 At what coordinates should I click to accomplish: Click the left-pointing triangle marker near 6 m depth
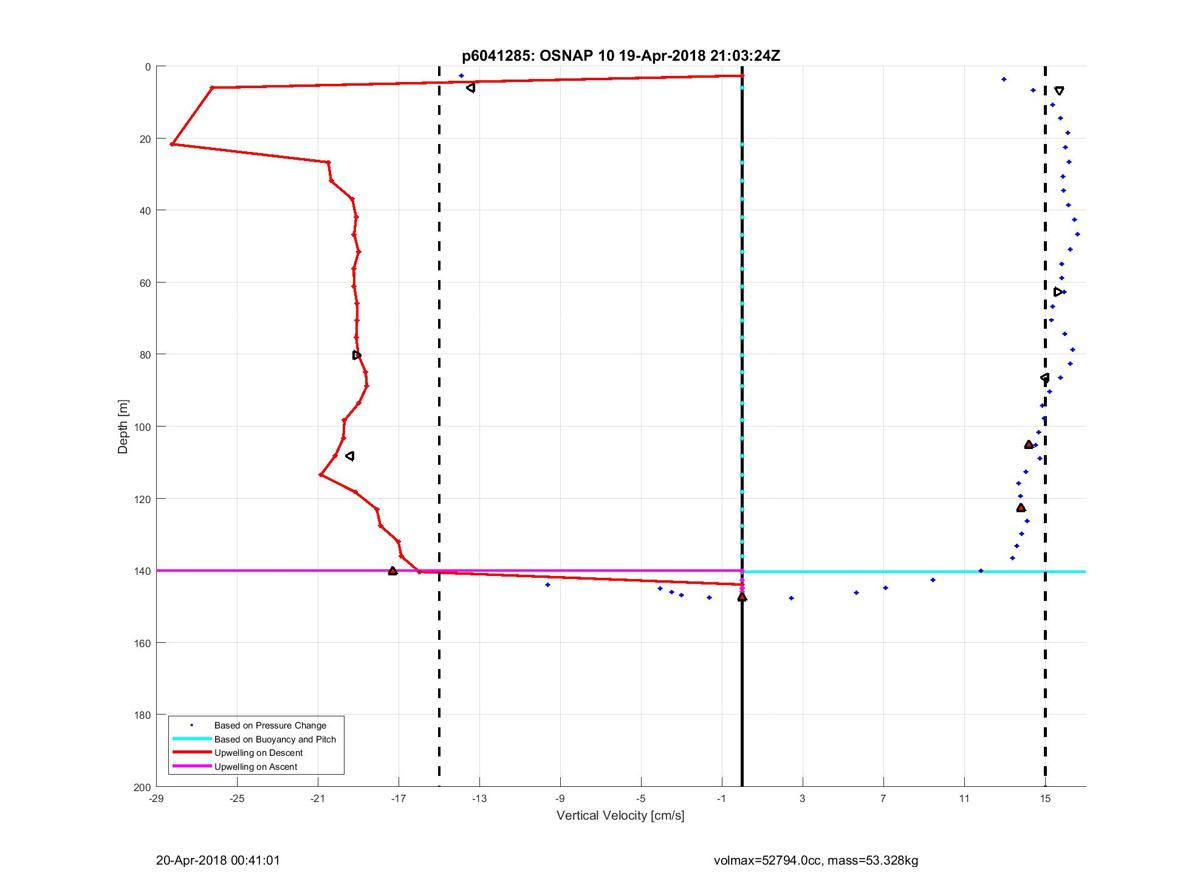coord(470,88)
